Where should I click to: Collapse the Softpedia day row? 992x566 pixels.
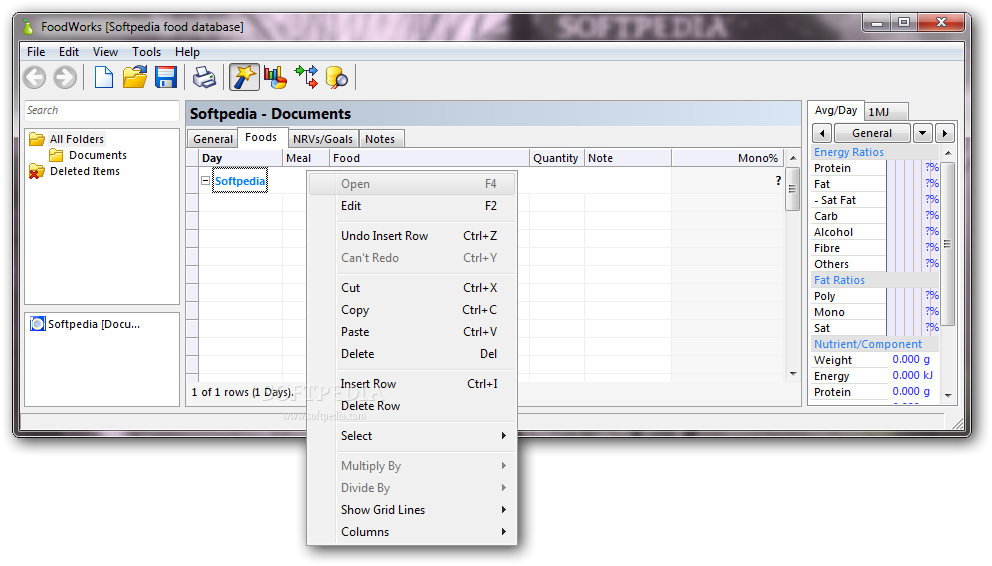coord(205,181)
